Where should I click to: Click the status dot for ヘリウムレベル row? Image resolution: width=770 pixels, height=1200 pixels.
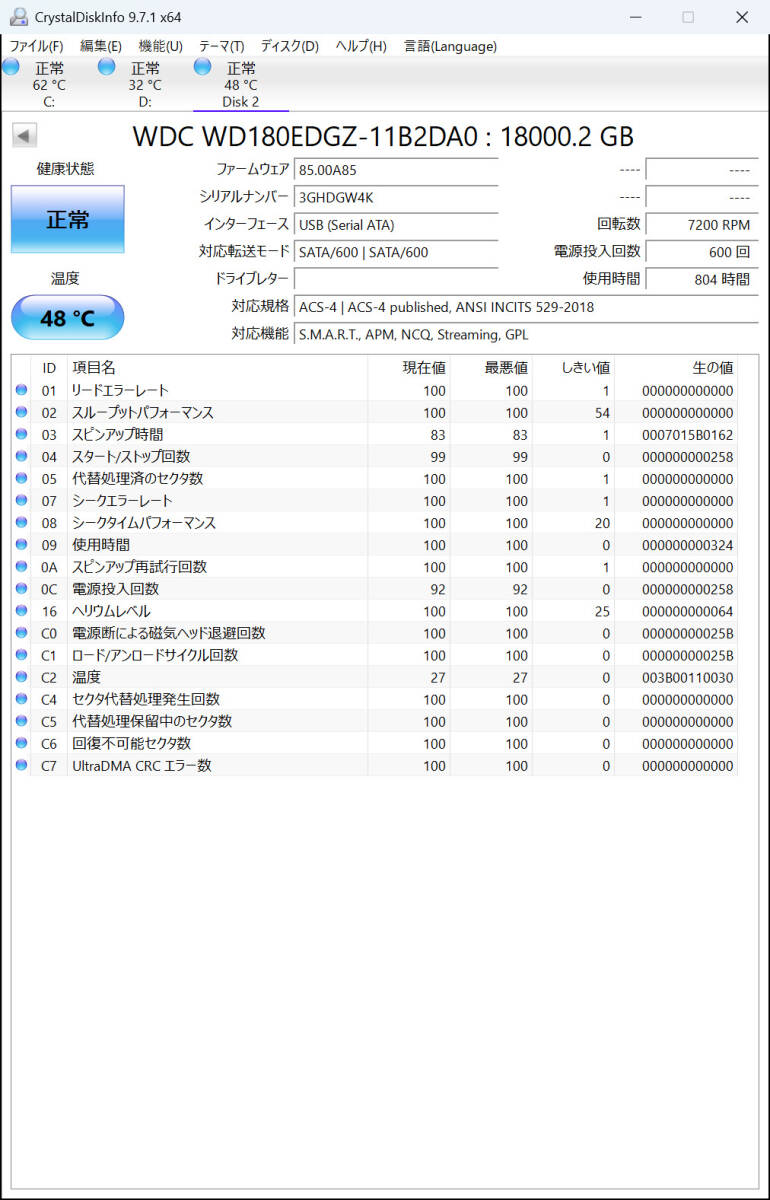(22, 610)
